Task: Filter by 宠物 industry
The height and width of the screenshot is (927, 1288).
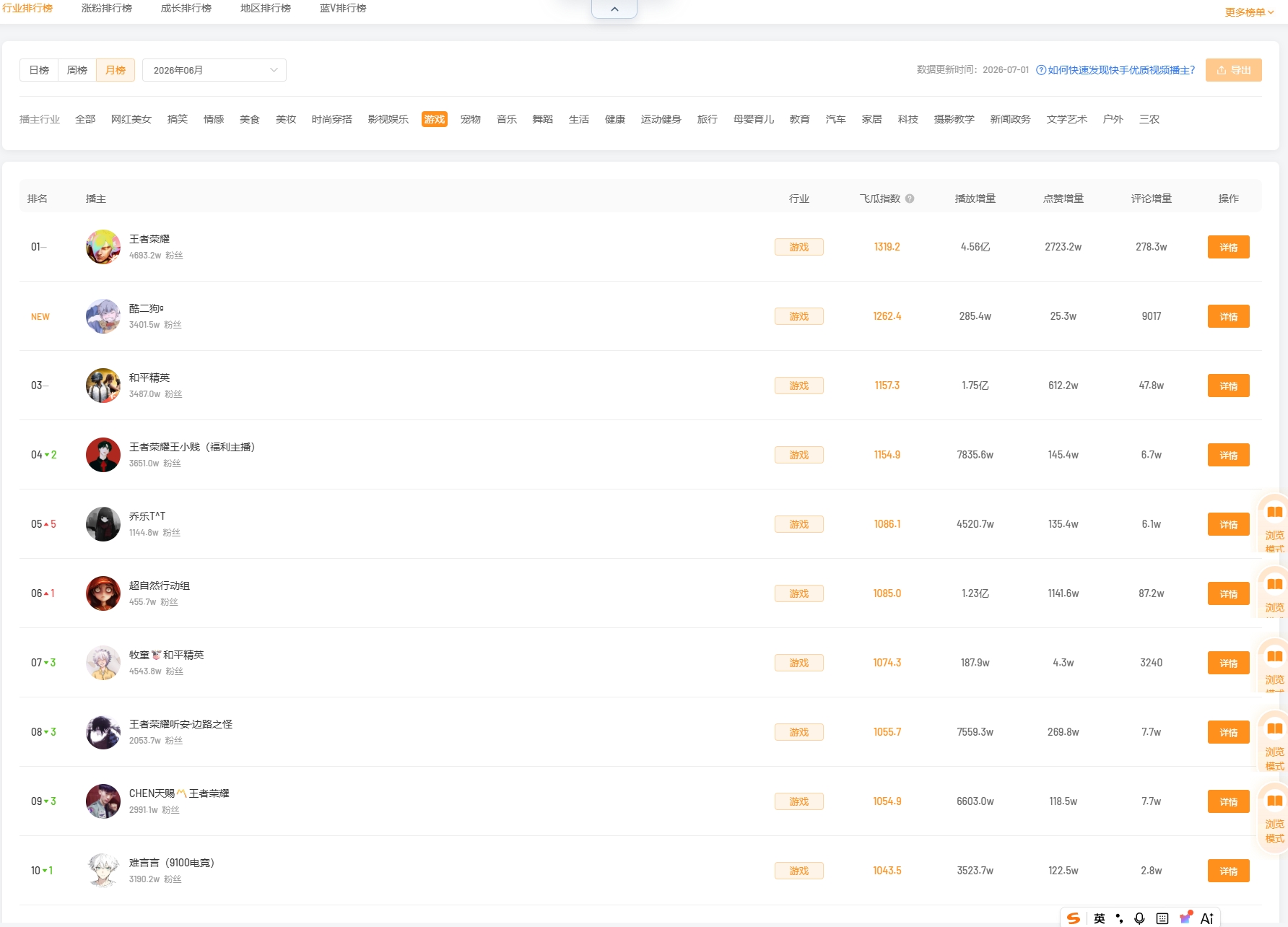Action: tap(471, 119)
